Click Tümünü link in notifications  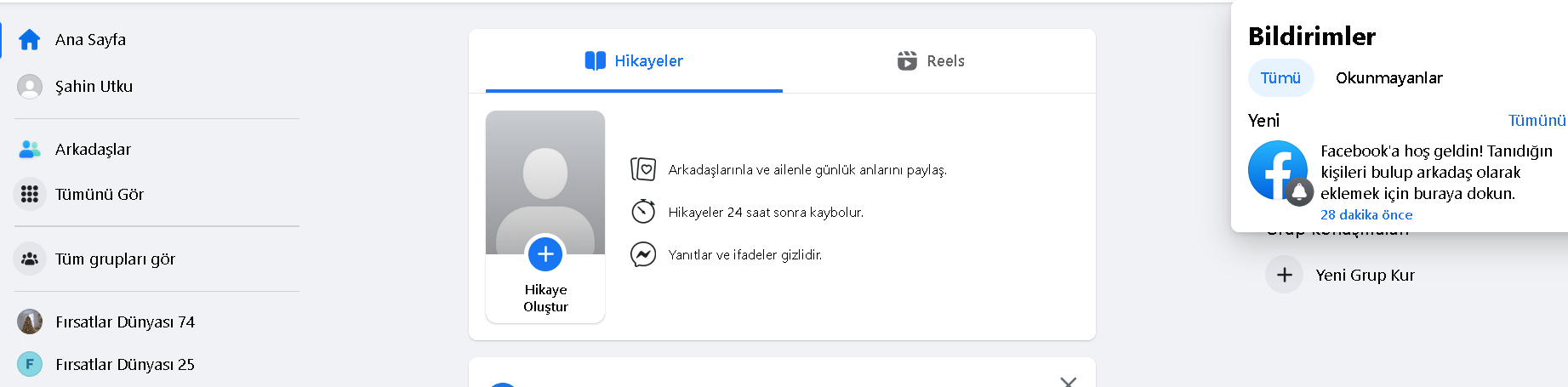(1537, 120)
